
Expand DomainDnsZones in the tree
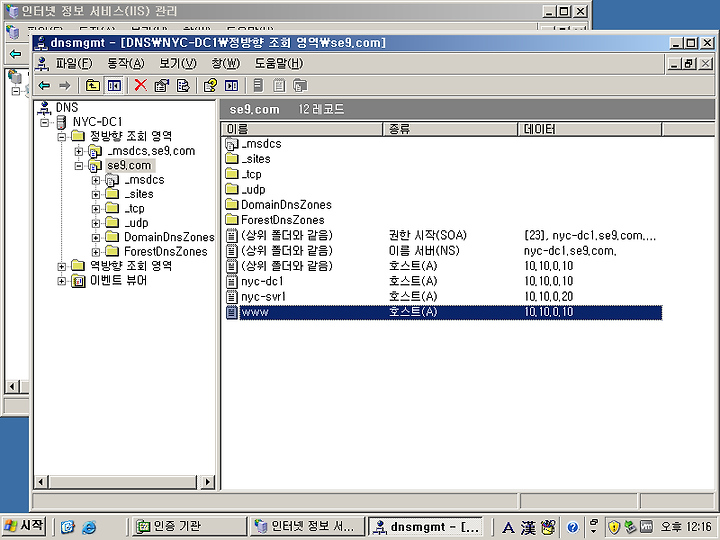[x=96, y=237]
